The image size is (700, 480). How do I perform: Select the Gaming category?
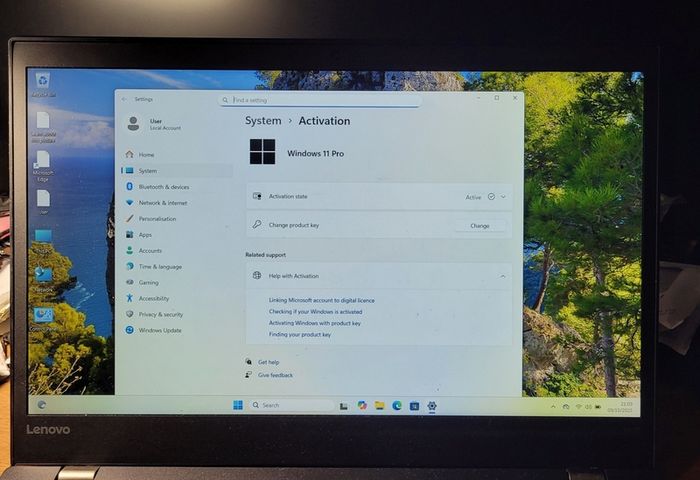point(148,282)
